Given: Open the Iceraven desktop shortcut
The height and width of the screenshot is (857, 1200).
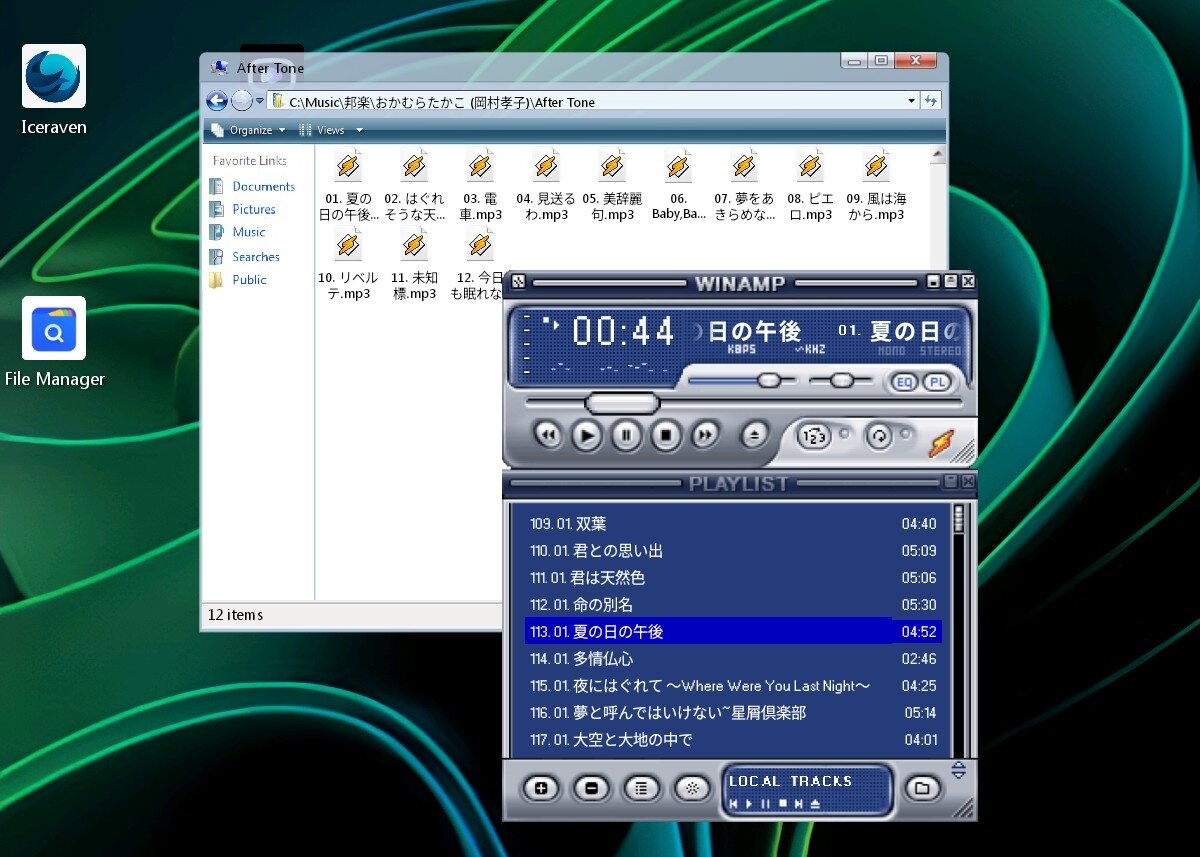Looking at the screenshot, I should [x=54, y=90].
